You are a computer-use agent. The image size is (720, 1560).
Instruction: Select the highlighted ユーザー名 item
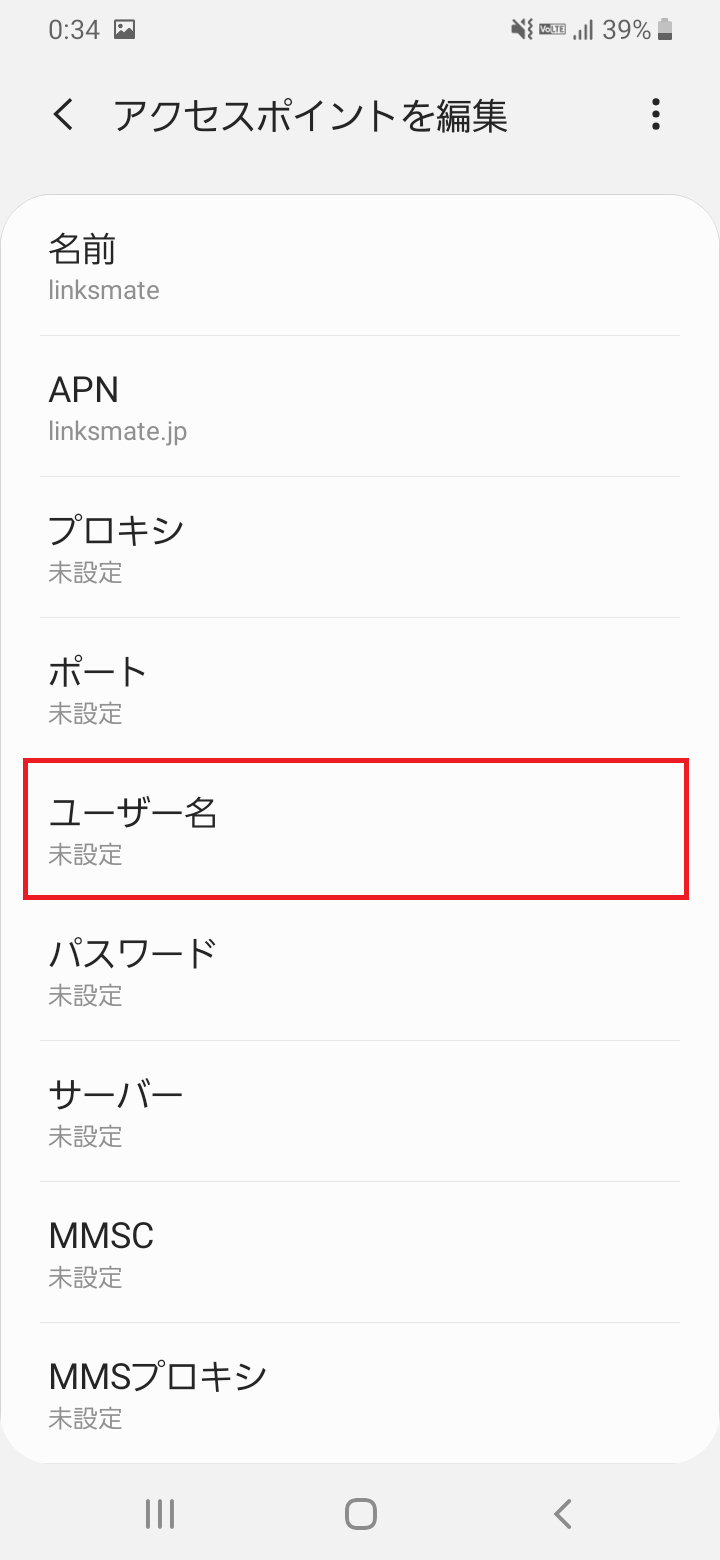pyautogui.click(x=356, y=829)
